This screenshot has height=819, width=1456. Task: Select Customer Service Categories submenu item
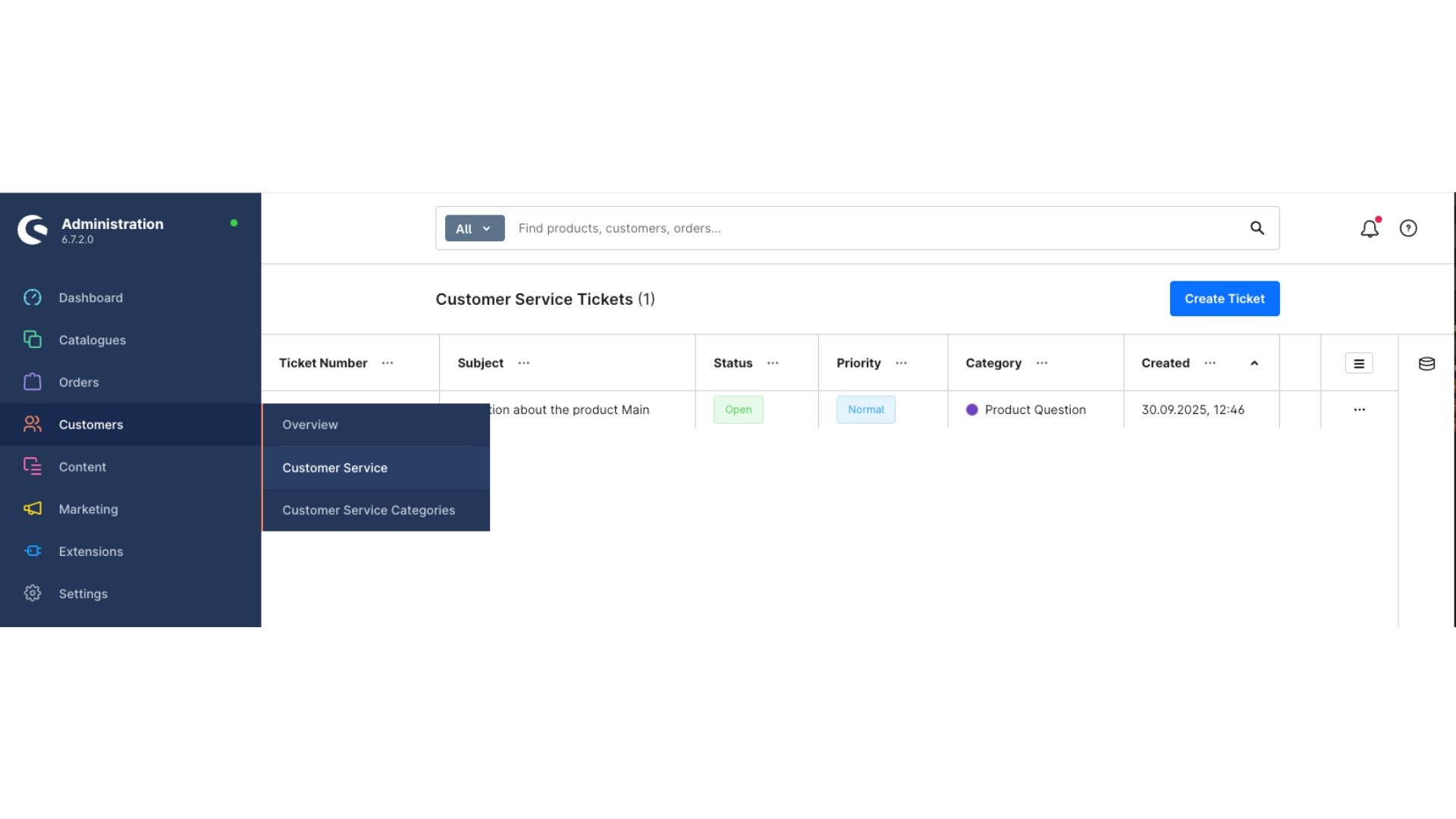tap(369, 510)
